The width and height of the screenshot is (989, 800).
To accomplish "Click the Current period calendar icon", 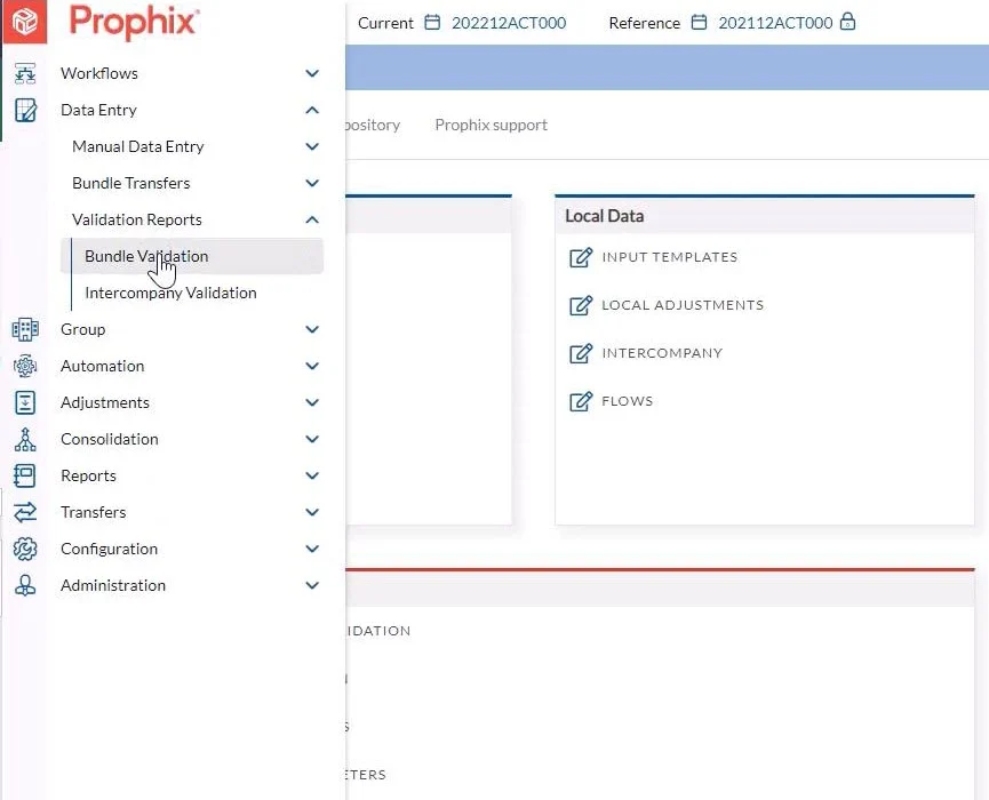I will tap(432, 23).
